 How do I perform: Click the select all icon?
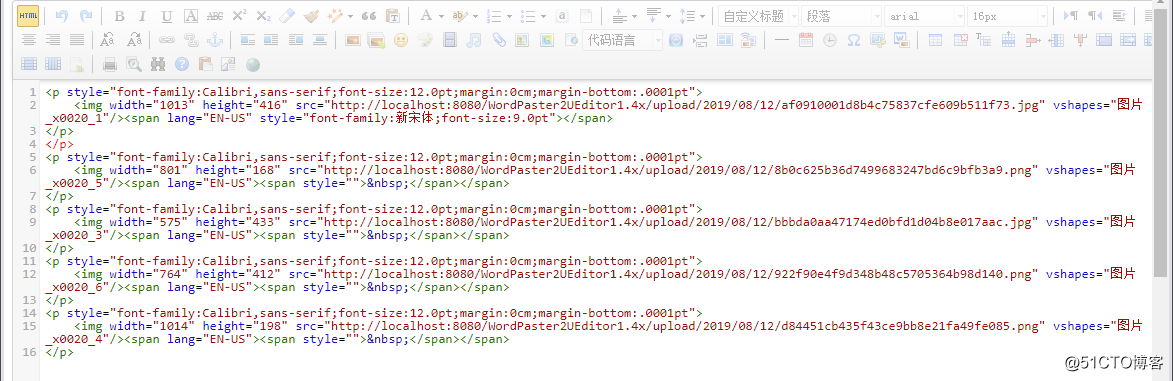tap(563, 16)
